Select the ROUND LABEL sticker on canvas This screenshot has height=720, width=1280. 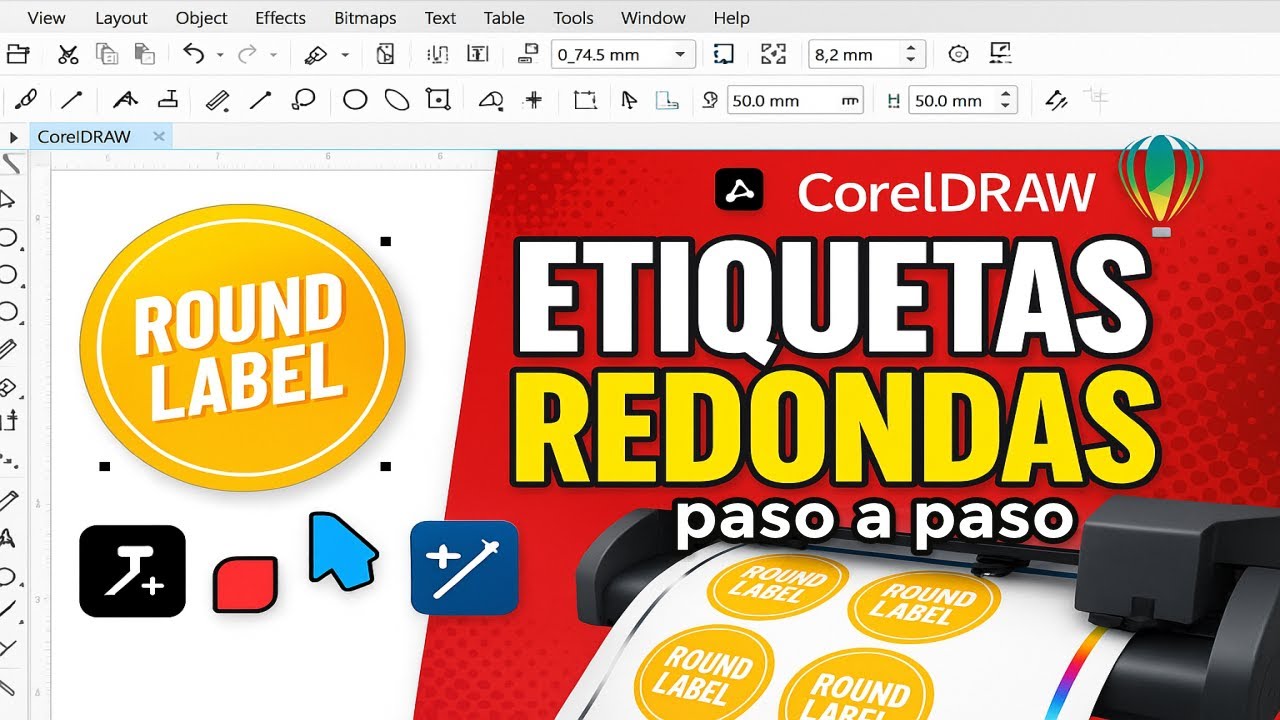242,348
